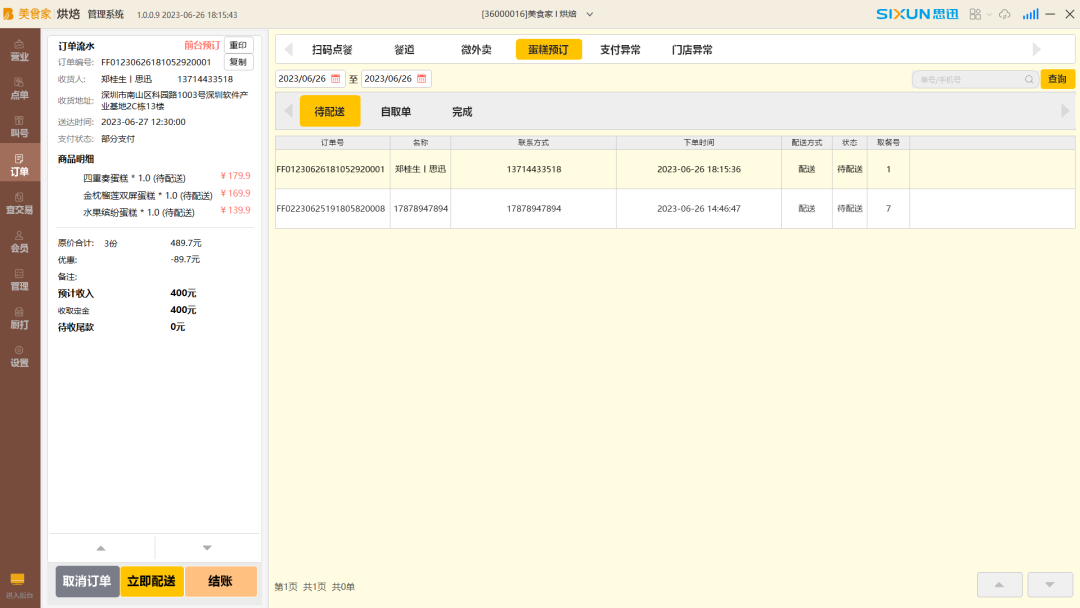
Task: Expand the store name dropdown in title bar
Action: (x=590, y=14)
